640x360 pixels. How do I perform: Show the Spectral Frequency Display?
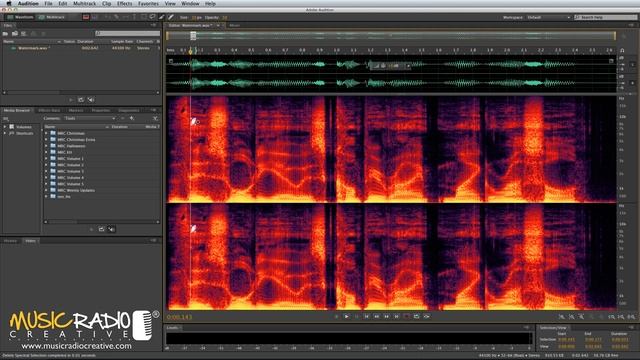[x=86, y=17]
